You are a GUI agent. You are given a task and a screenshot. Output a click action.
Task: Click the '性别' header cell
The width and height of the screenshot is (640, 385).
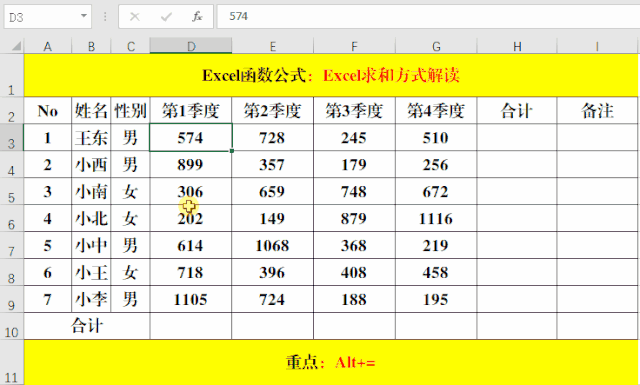click(x=131, y=111)
